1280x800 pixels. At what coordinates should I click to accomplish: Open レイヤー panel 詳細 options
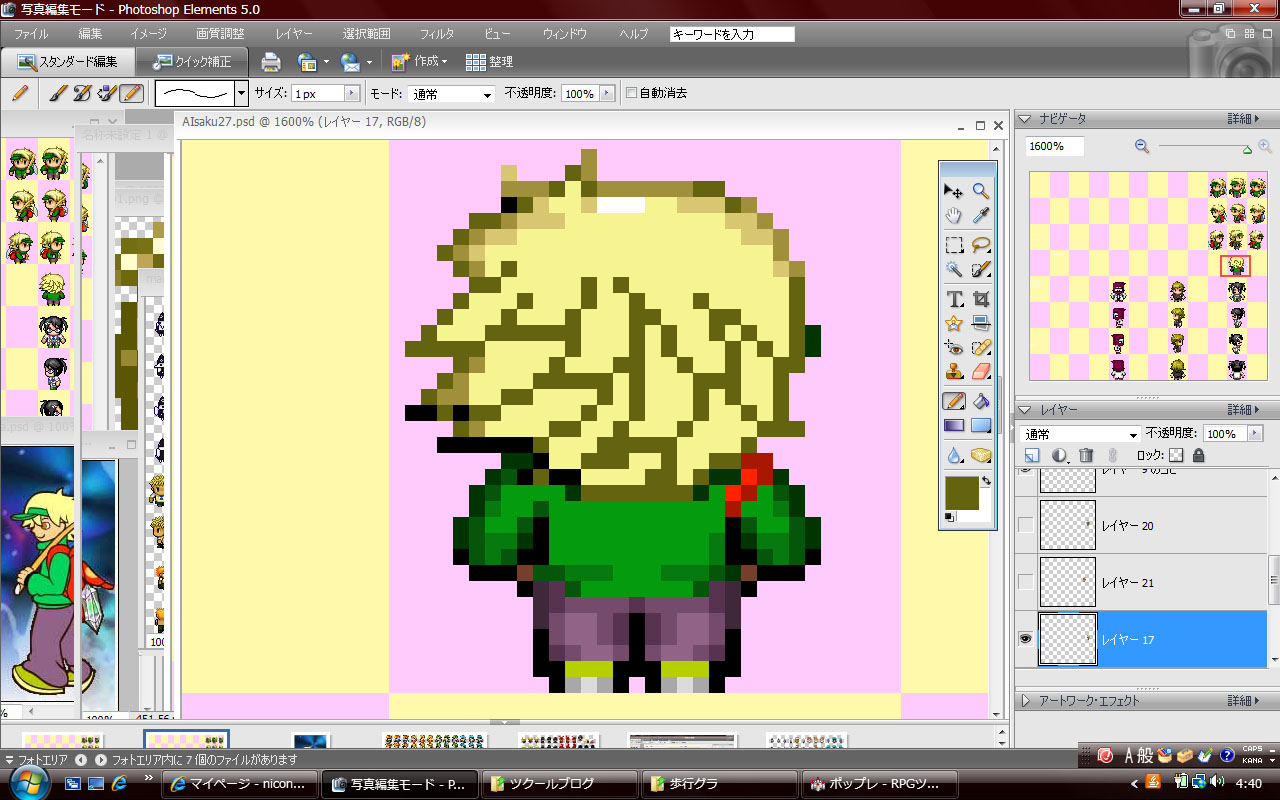[1244, 410]
